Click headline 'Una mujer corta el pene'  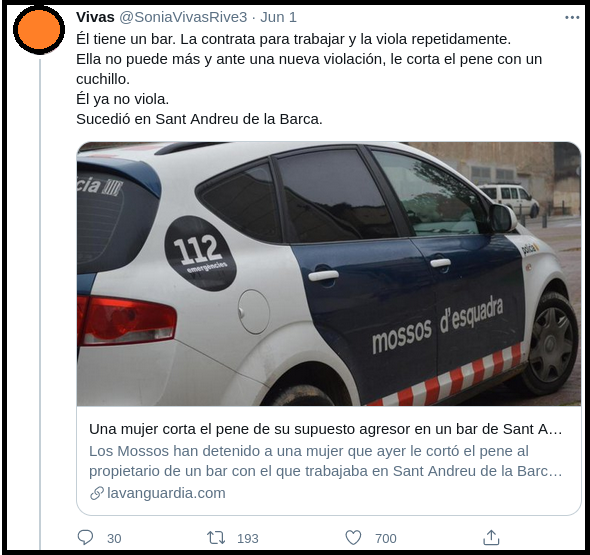coord(325,429)
